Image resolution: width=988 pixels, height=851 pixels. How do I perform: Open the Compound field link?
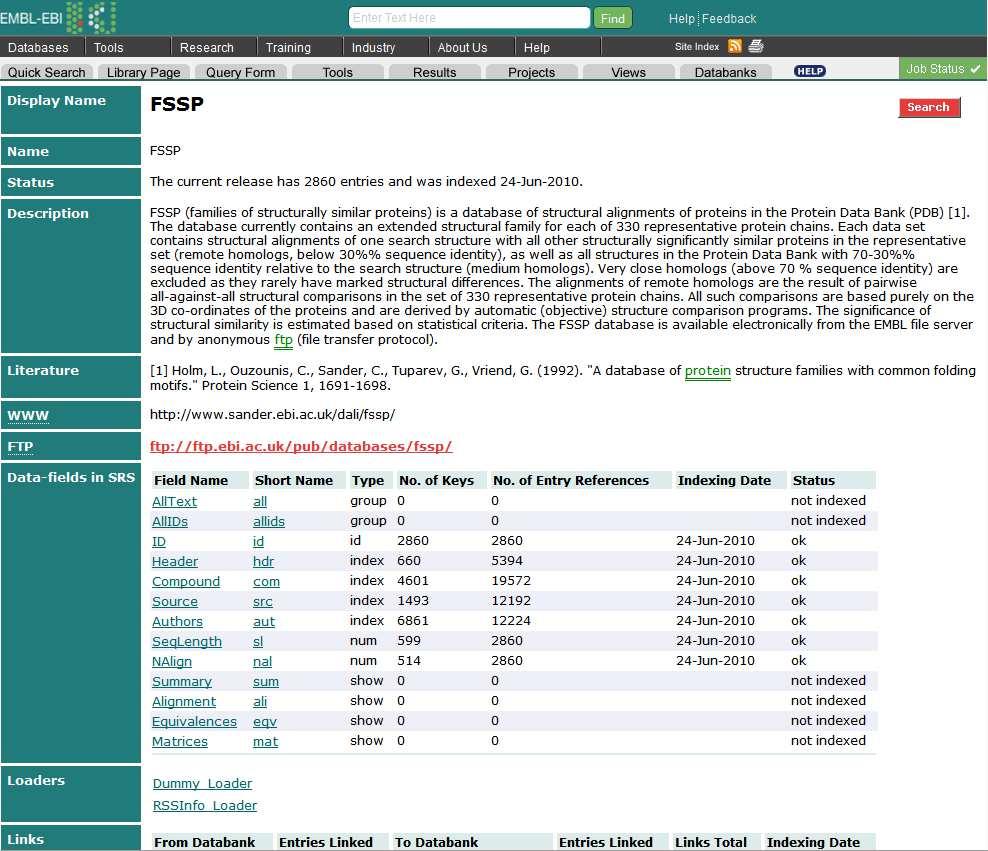coord(186,581)
